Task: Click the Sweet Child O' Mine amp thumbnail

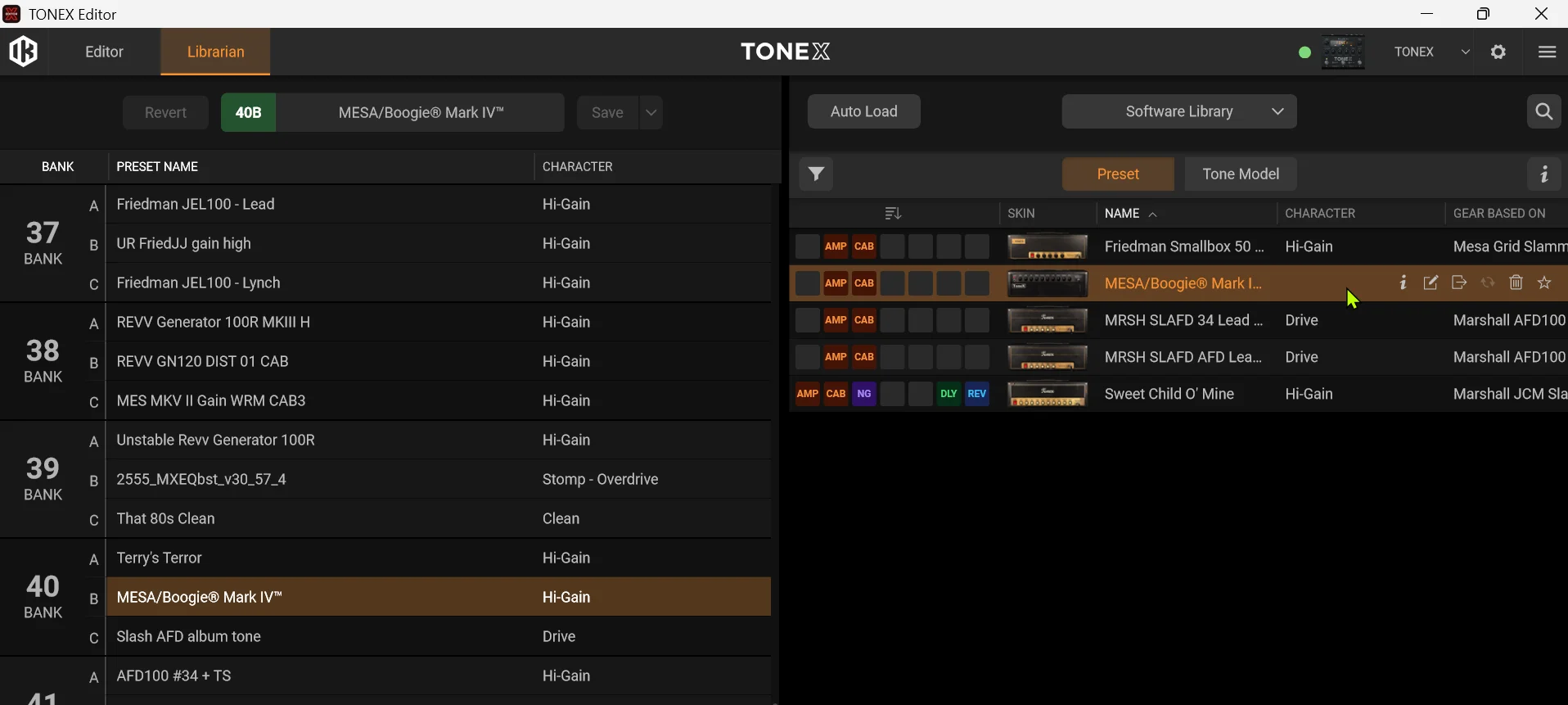Action: click(x=1048, y=395)
